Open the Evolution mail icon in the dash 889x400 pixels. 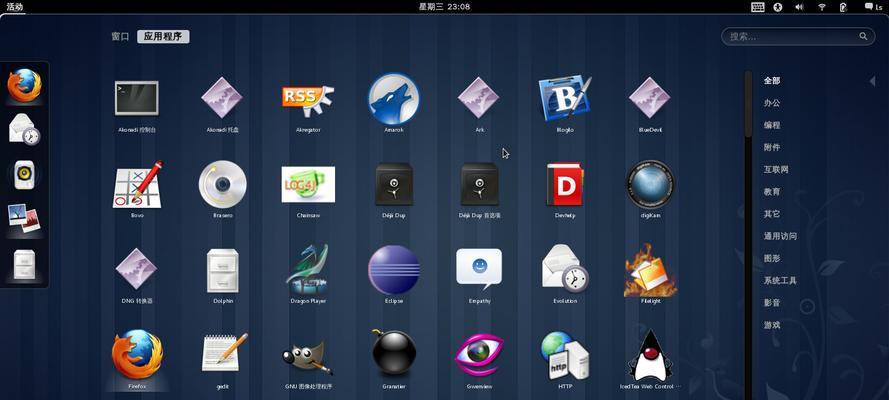click(x=24, y=129)
